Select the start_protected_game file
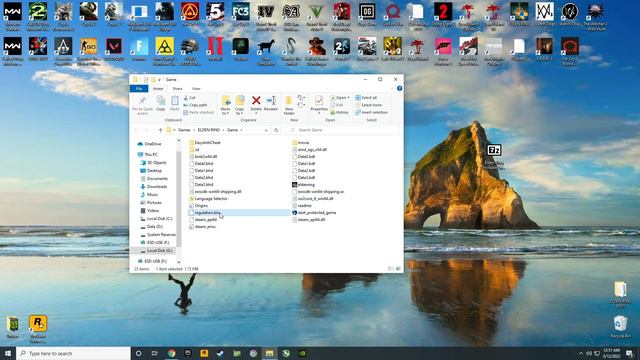 point(314,213)
